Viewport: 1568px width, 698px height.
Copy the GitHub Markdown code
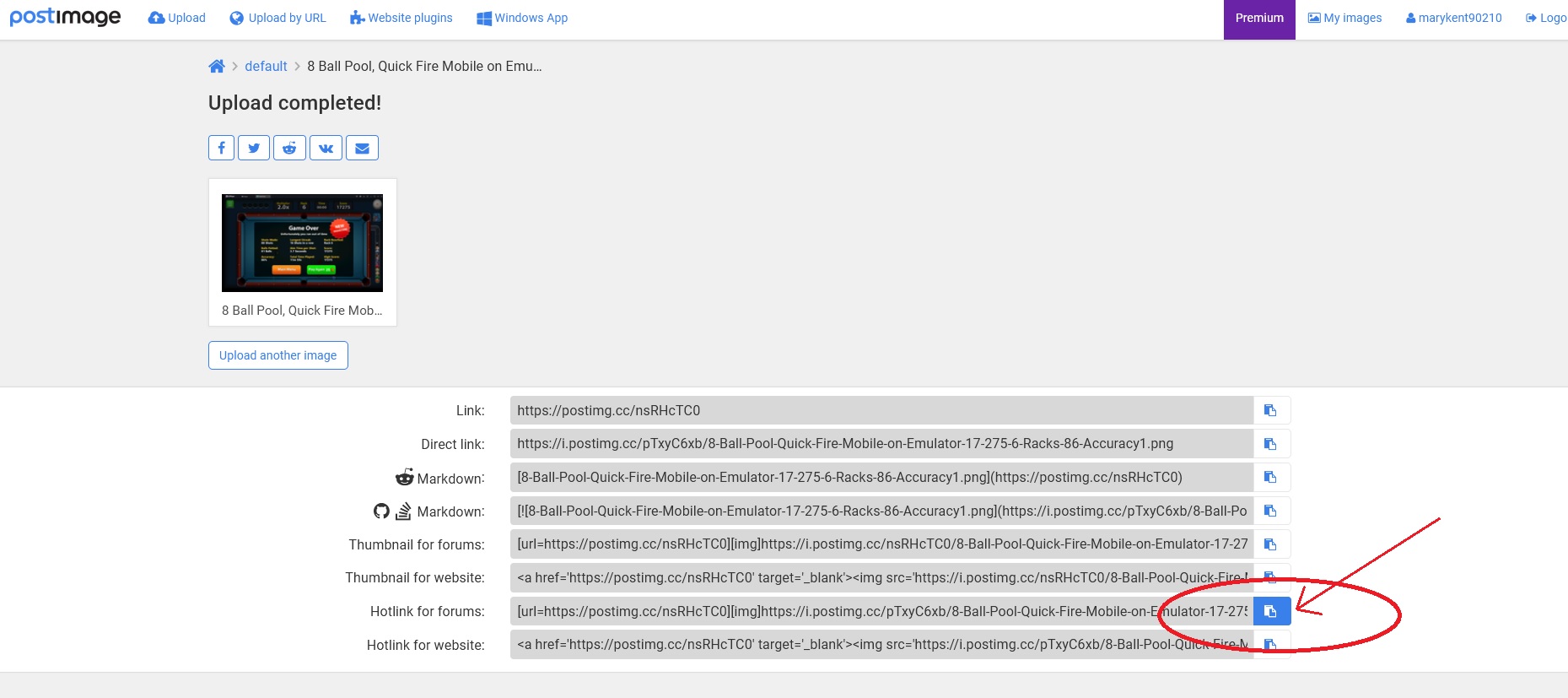coord(1271,511)
